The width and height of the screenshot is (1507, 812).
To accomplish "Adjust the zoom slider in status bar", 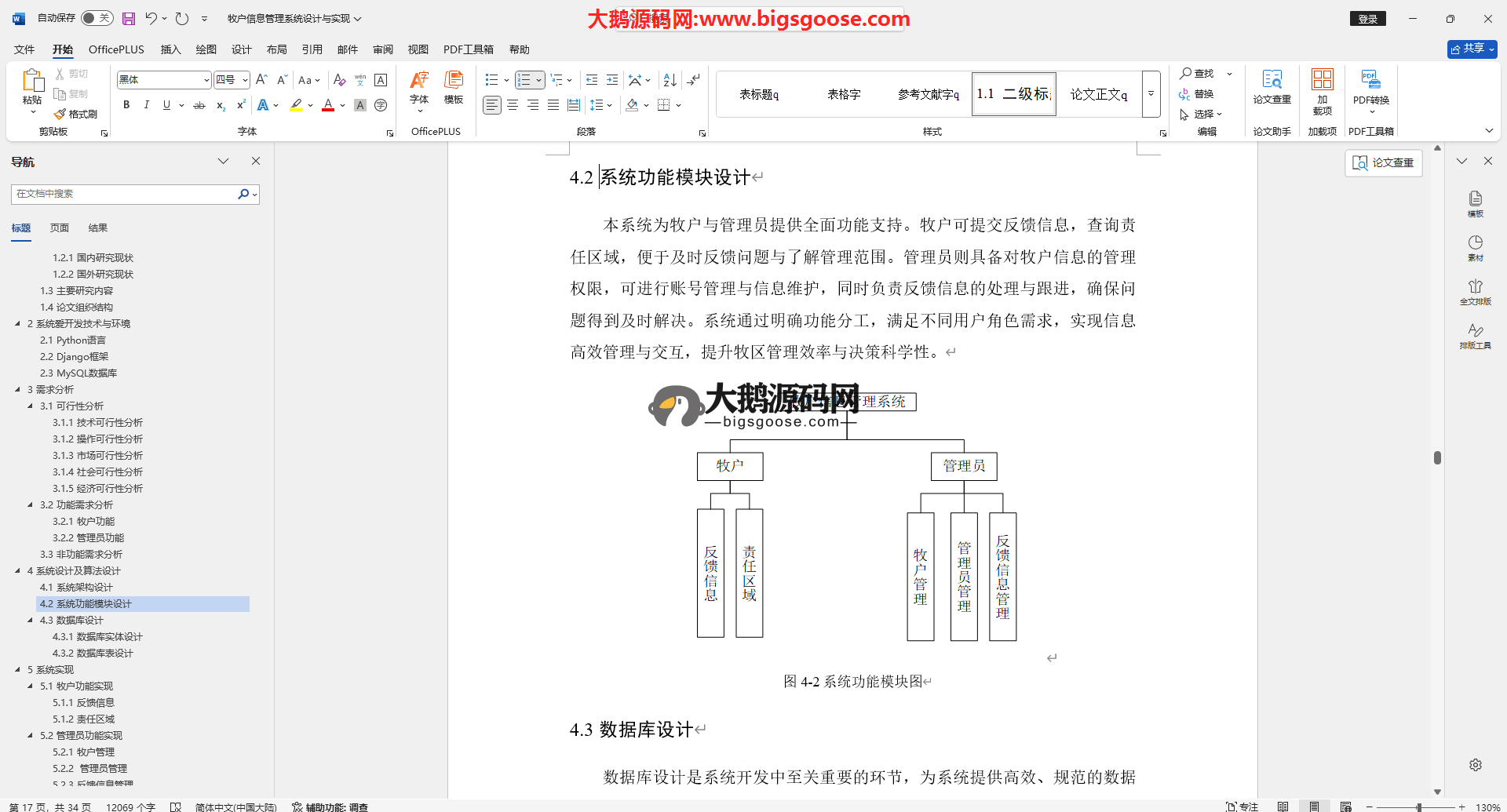I will pos(1418,807).
